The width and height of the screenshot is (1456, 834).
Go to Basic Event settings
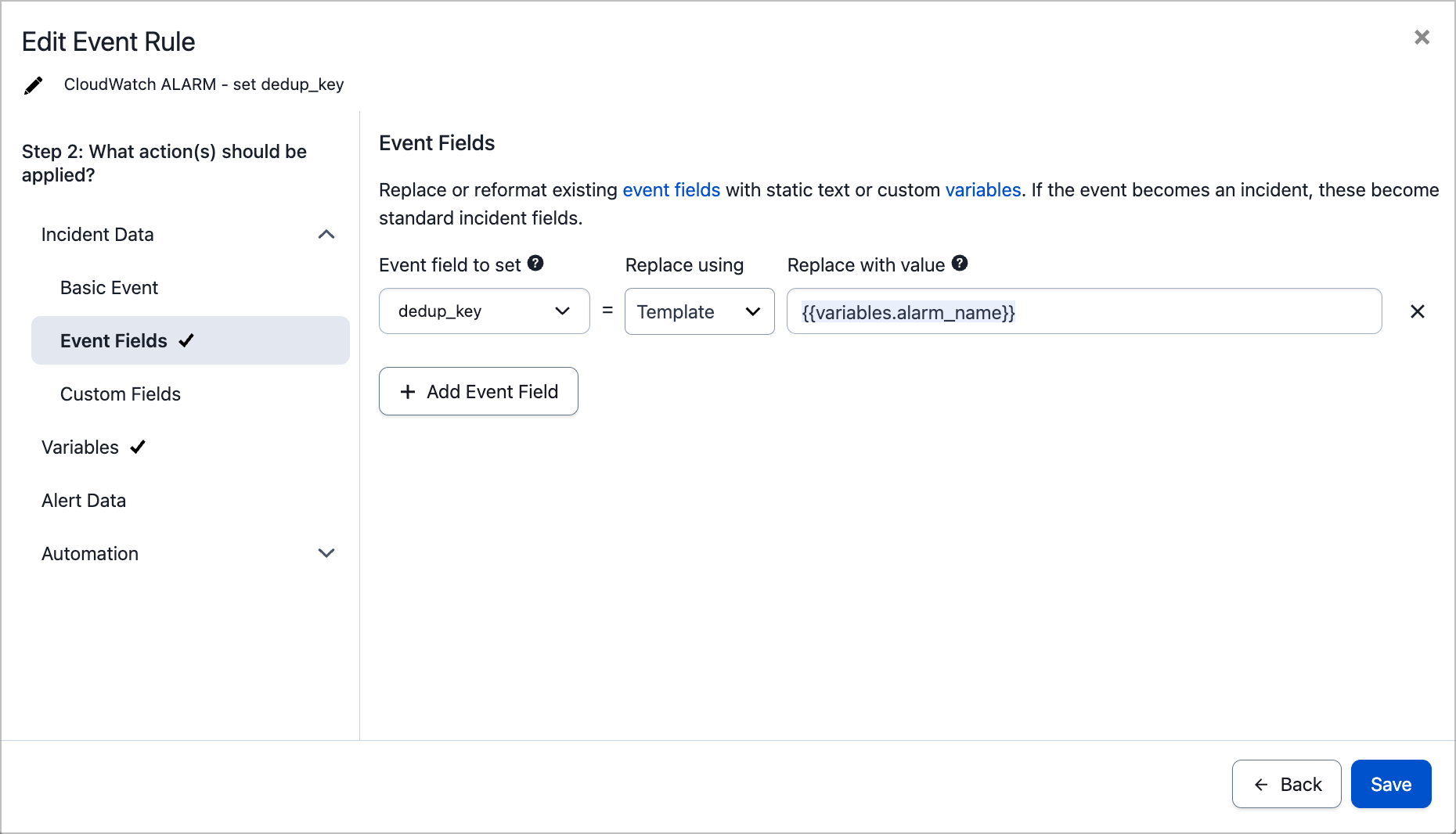coord(109,288)
